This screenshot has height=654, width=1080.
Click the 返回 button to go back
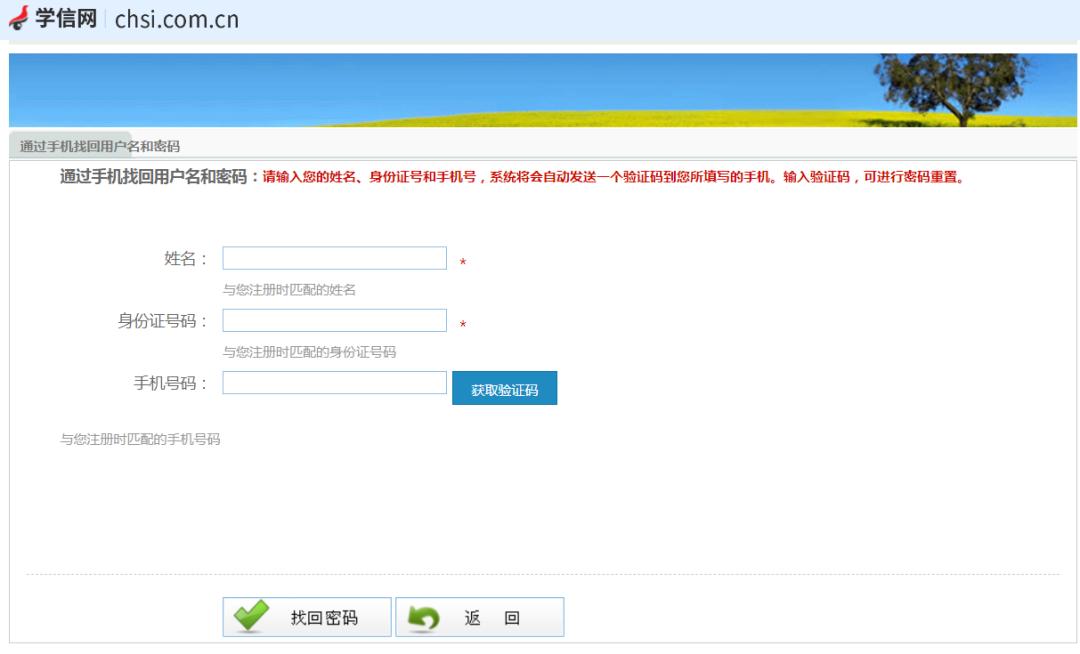tap(480, 616)
